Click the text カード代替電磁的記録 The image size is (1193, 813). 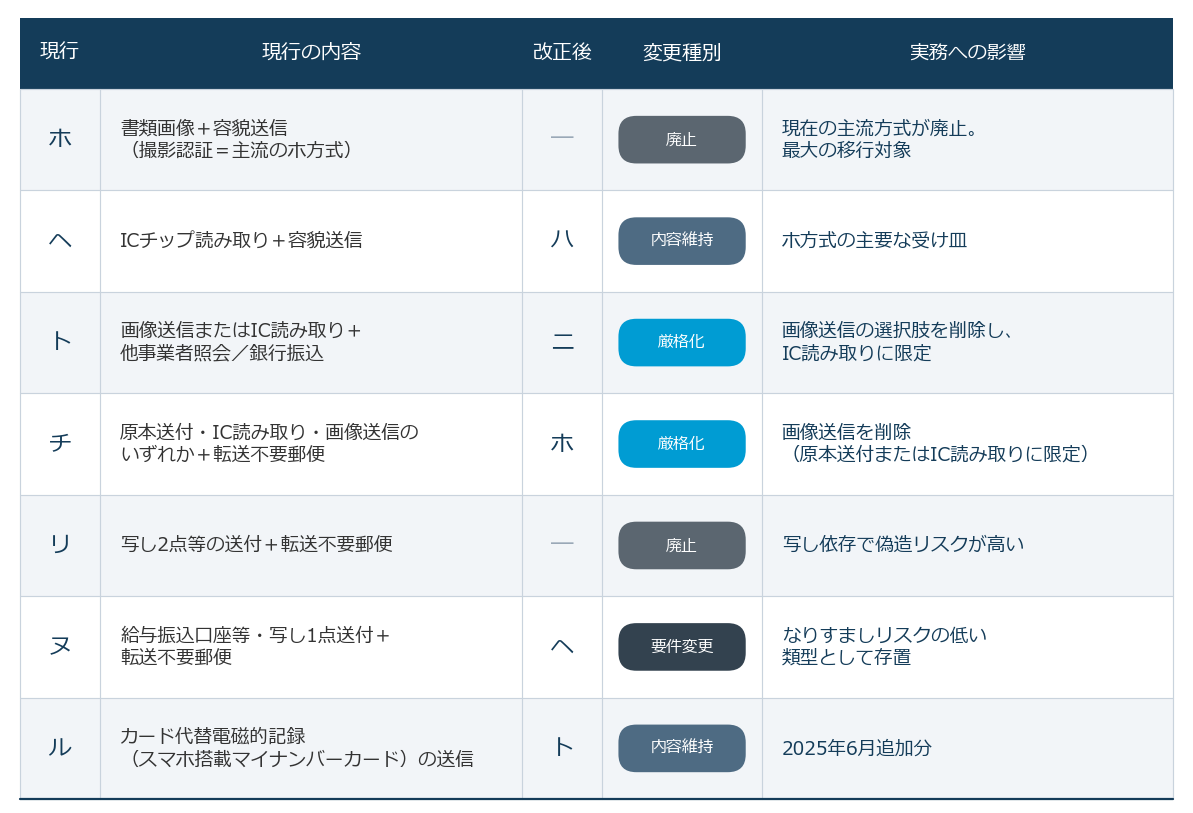click(x=213, y=736)
